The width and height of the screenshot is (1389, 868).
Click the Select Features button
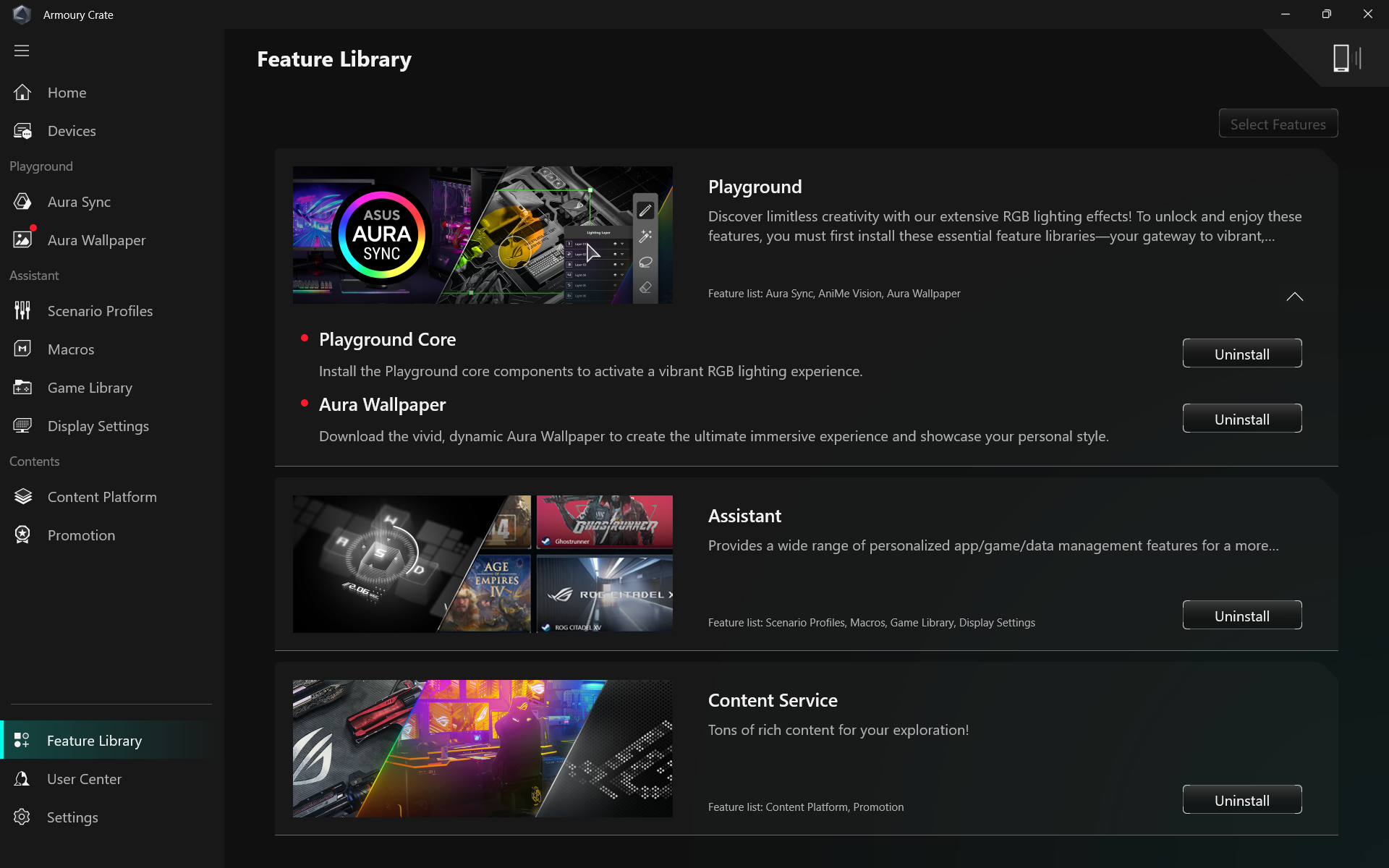pos(1278,124)
